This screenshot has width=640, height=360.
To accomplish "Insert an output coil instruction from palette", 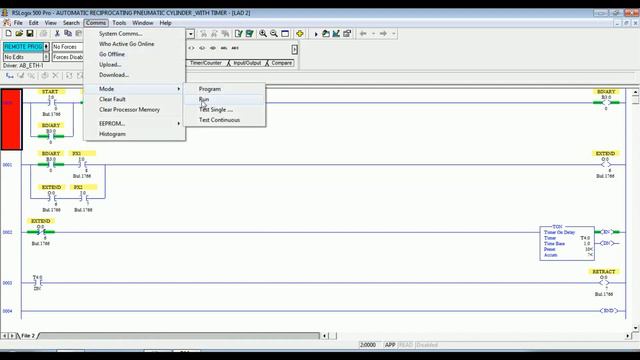I will [191, 48].
